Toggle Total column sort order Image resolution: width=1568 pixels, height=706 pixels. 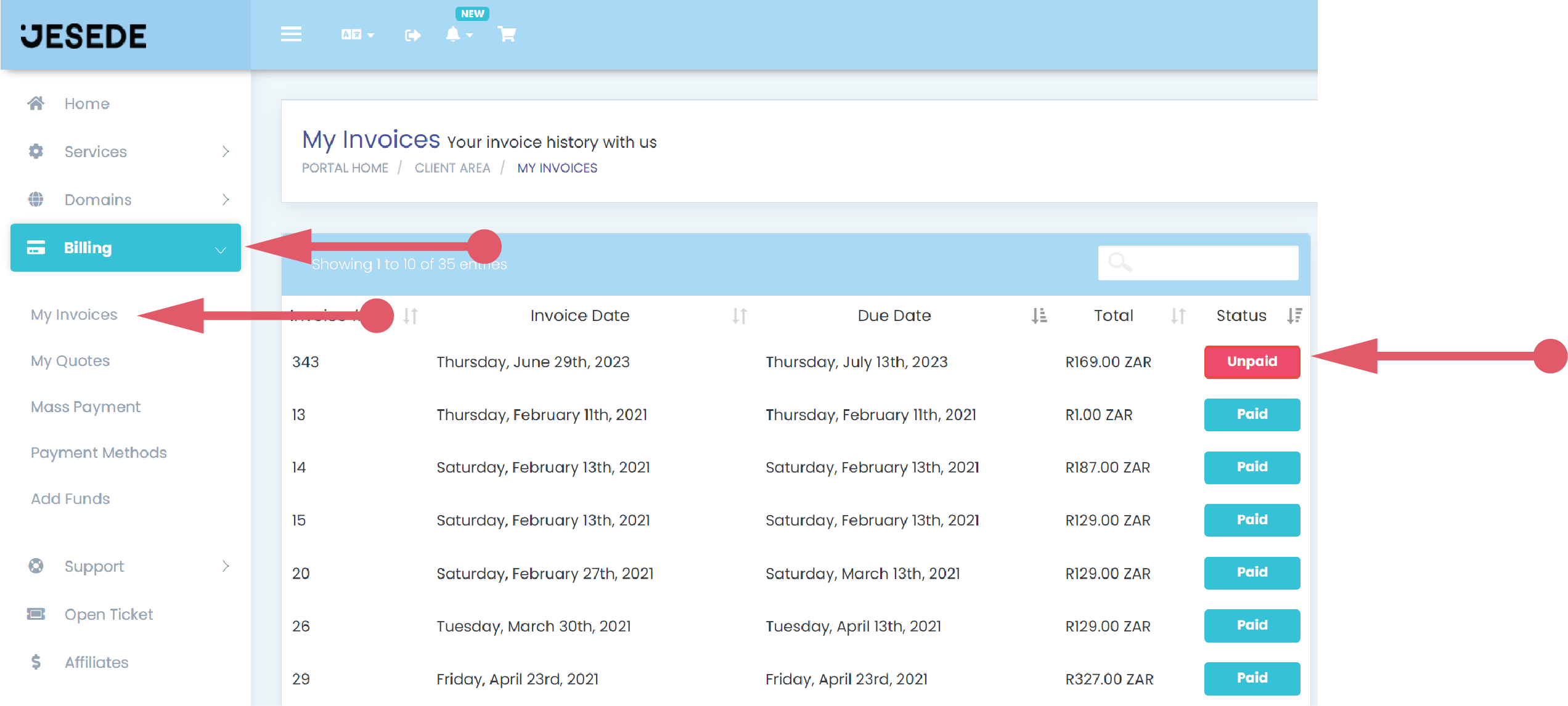[1178, 316]
